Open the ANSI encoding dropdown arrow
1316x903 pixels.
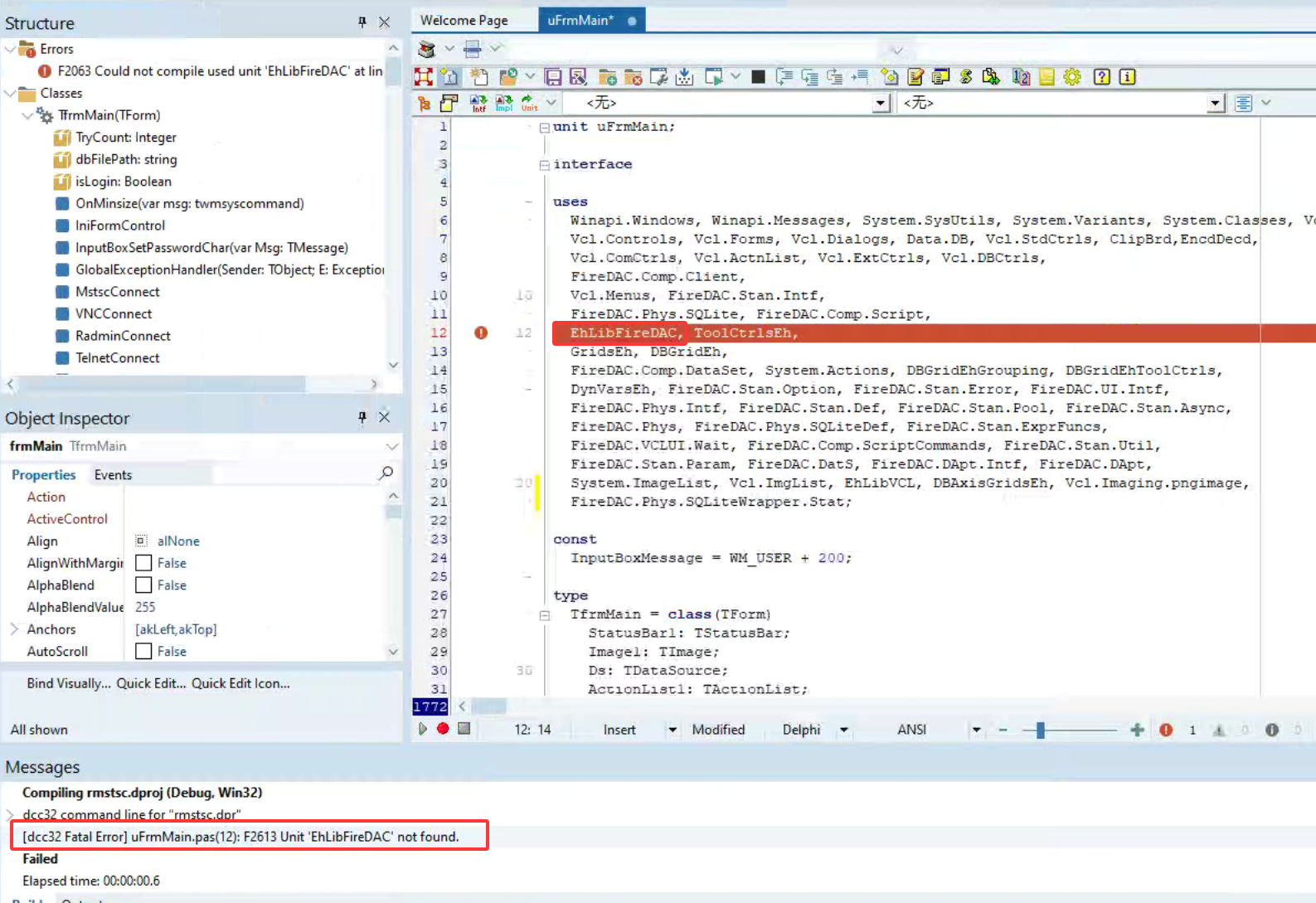pyautogui.click(x=976, y=730)
